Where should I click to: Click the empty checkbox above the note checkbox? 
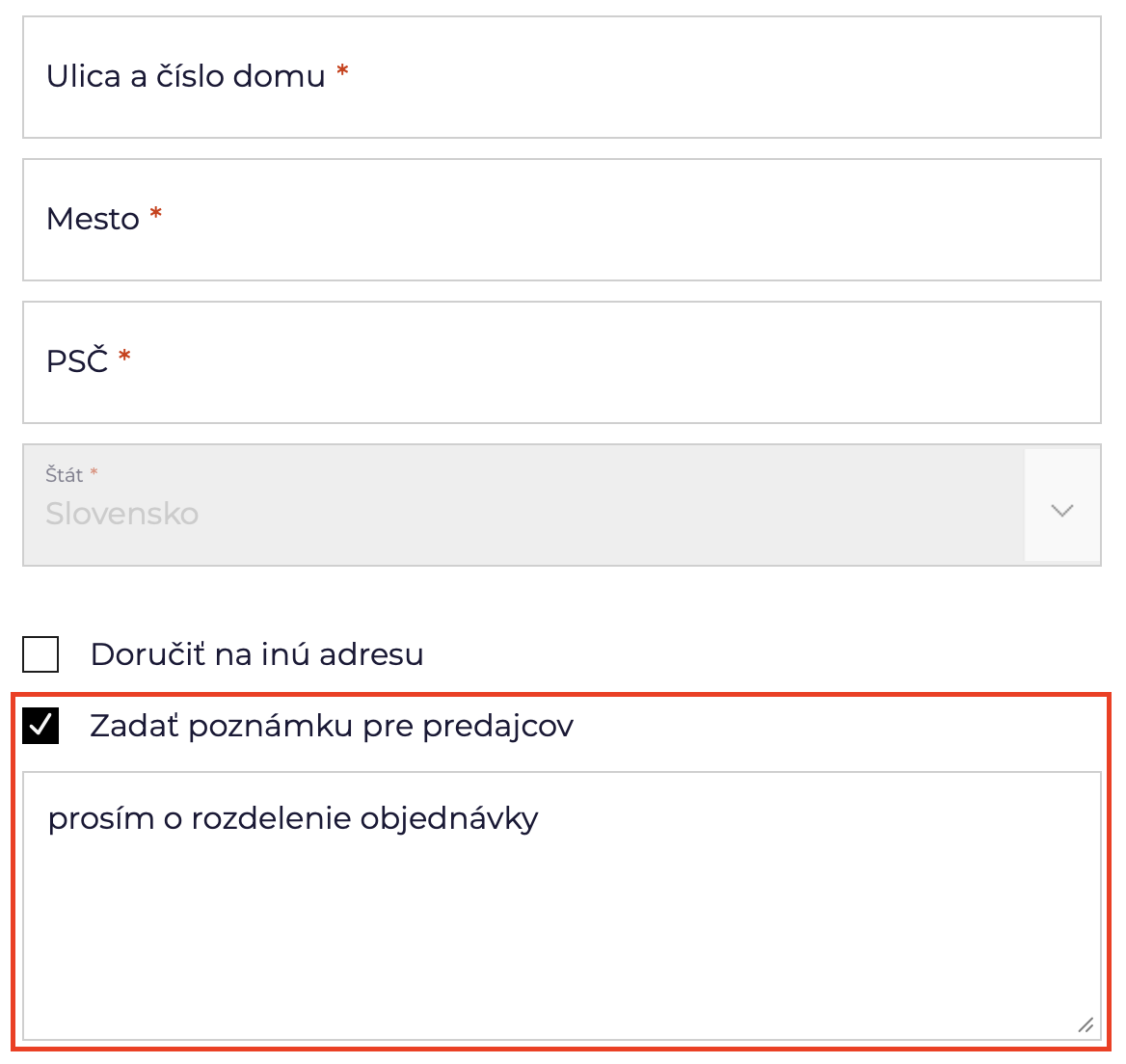click(x=40, y=654)
